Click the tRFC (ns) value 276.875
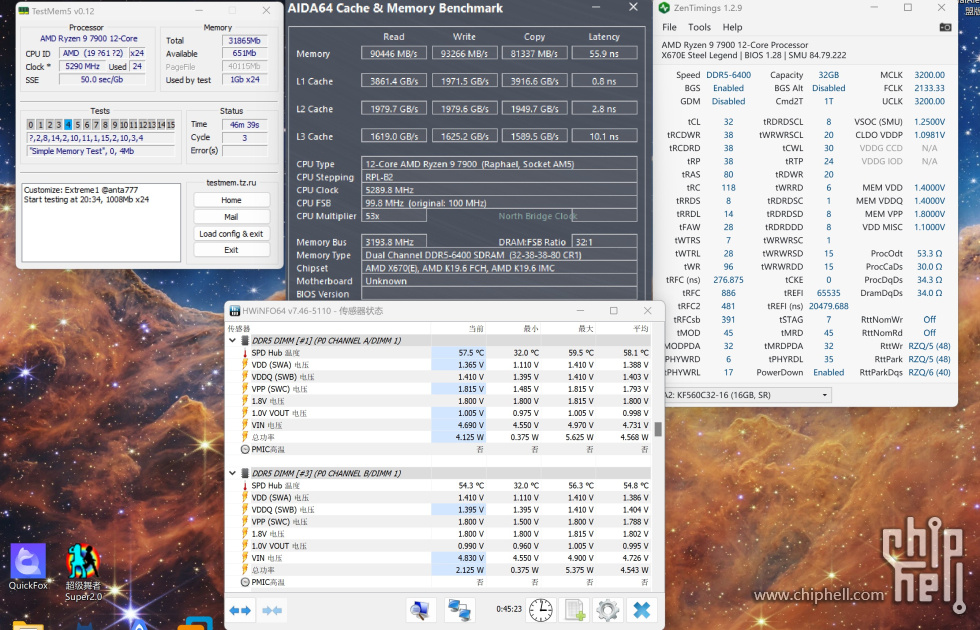This screenshot has height=630, width=980. pos(729,280)
